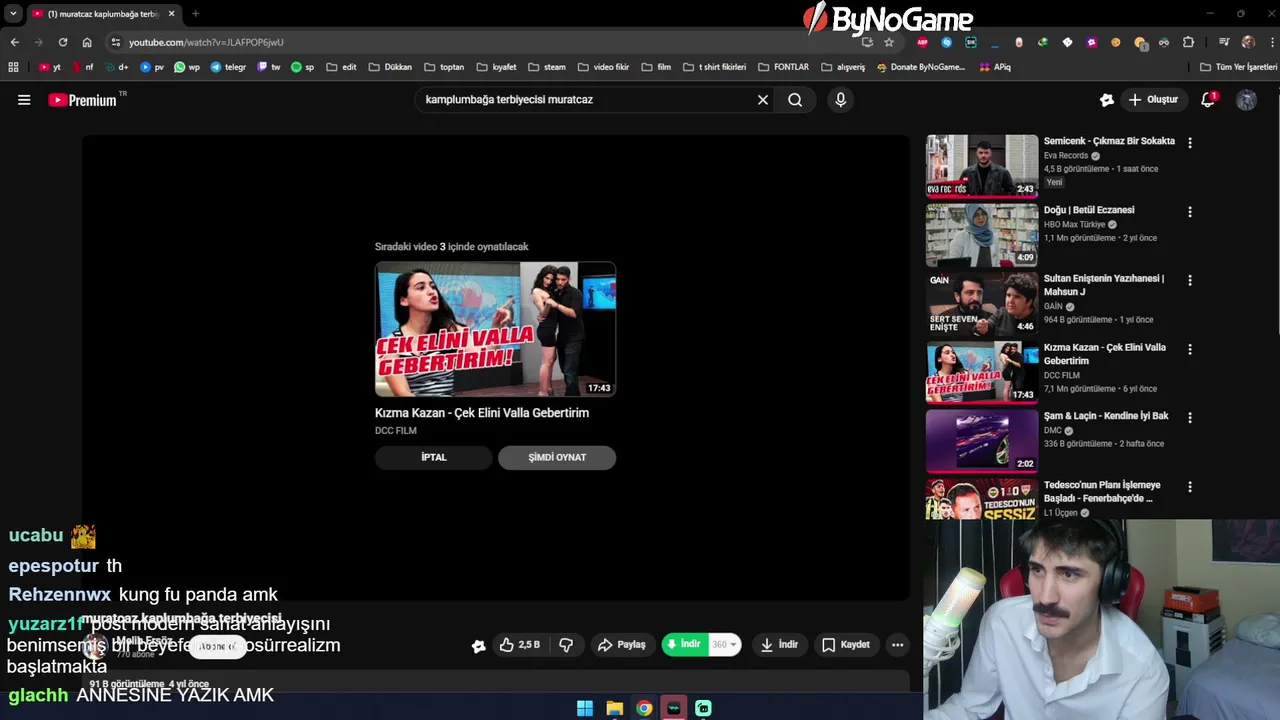
Task: Run search with magnifier button
Action: click(x=795, y=100)
